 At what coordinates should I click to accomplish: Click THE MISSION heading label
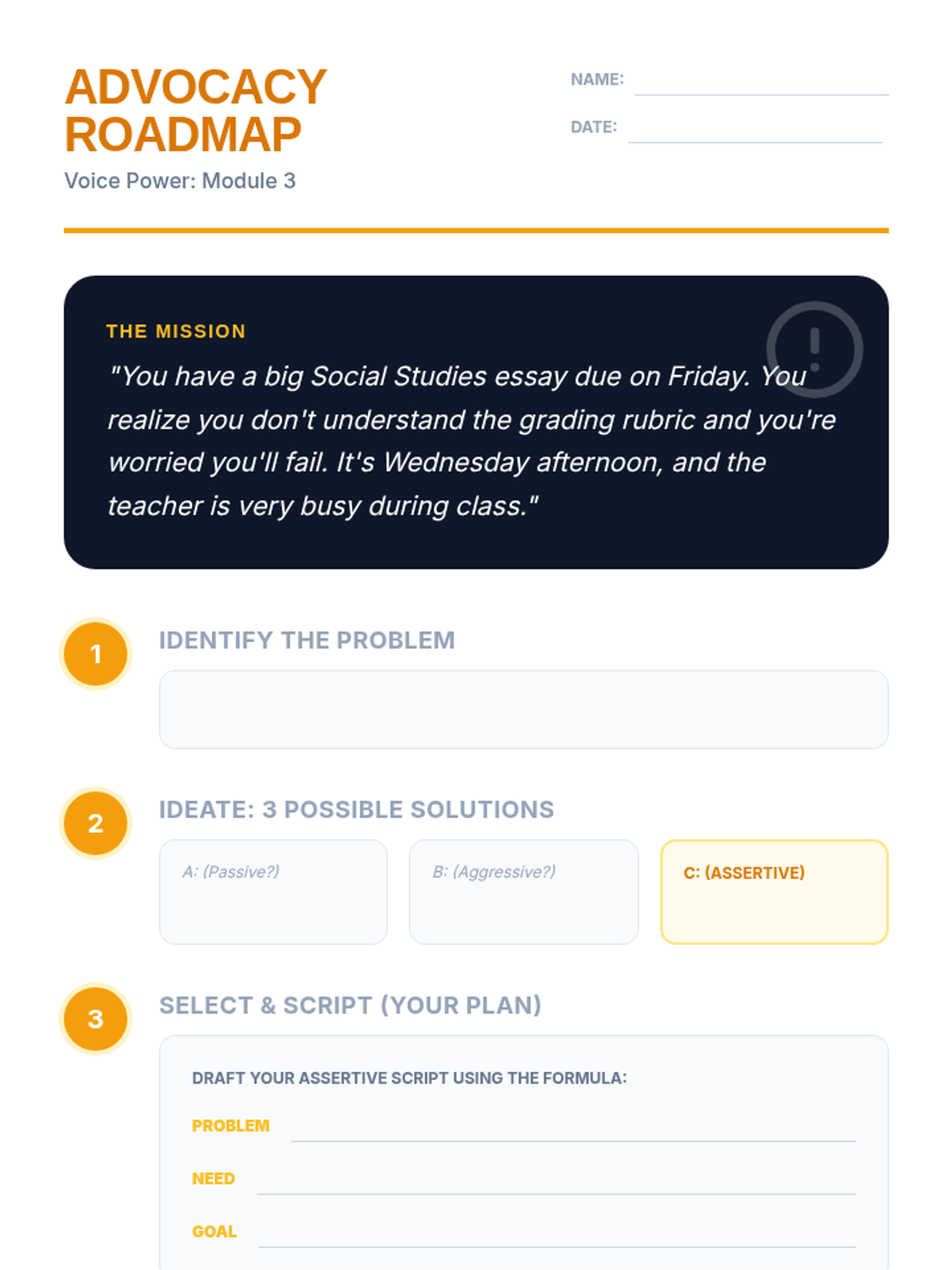click(x=176, y=331)
